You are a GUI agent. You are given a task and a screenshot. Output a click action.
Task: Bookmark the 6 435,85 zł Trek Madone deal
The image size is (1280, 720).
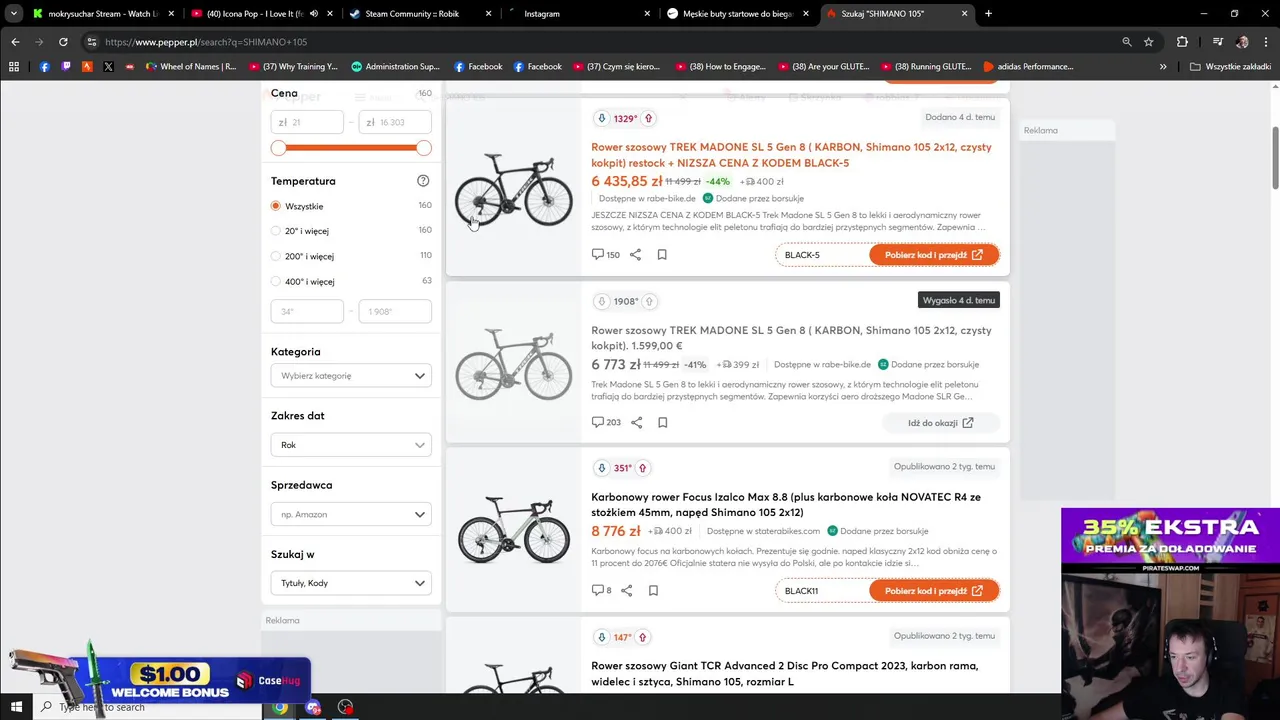(x=662, y=255)
